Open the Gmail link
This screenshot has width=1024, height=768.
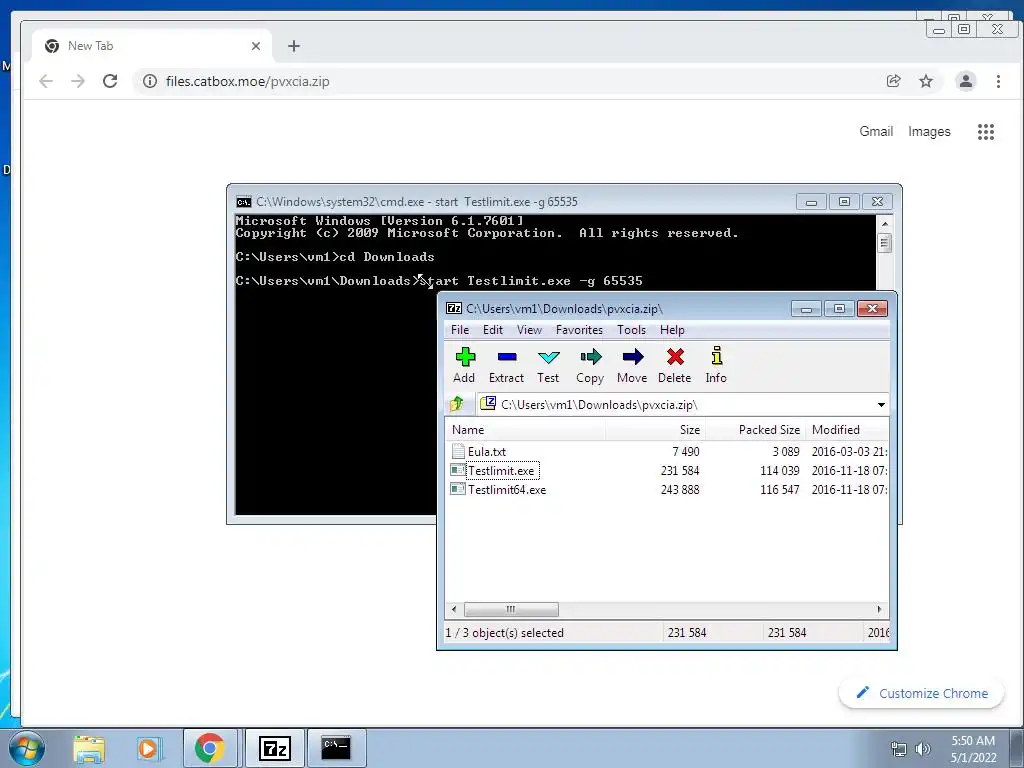(876, 131)
